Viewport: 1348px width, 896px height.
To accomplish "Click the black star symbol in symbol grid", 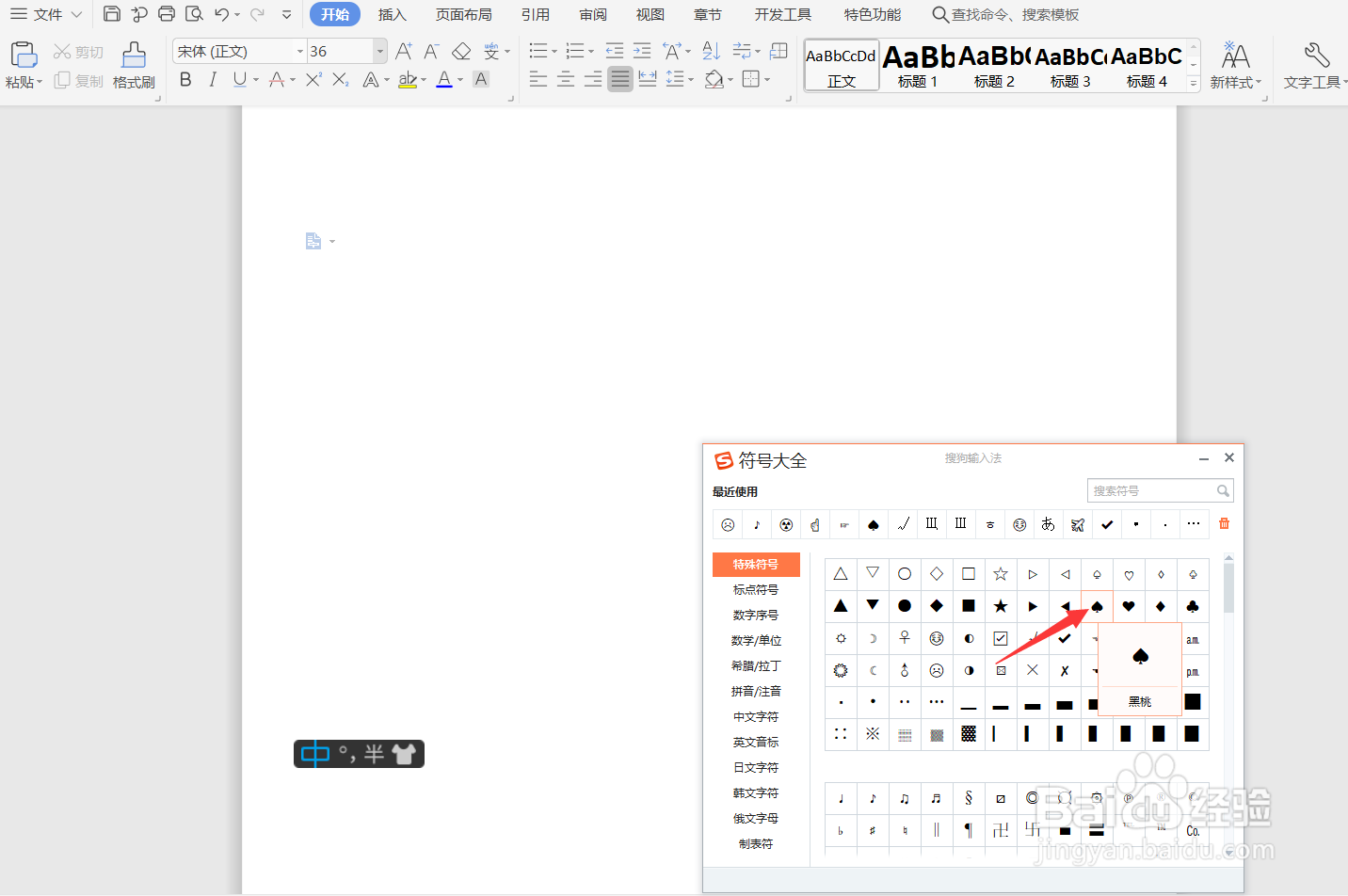I will (1001, 606).
